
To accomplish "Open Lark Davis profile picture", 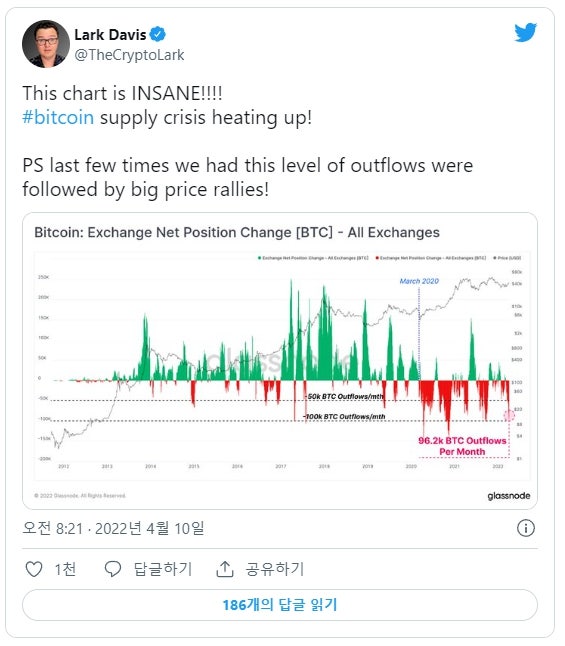I will (46, 44).
